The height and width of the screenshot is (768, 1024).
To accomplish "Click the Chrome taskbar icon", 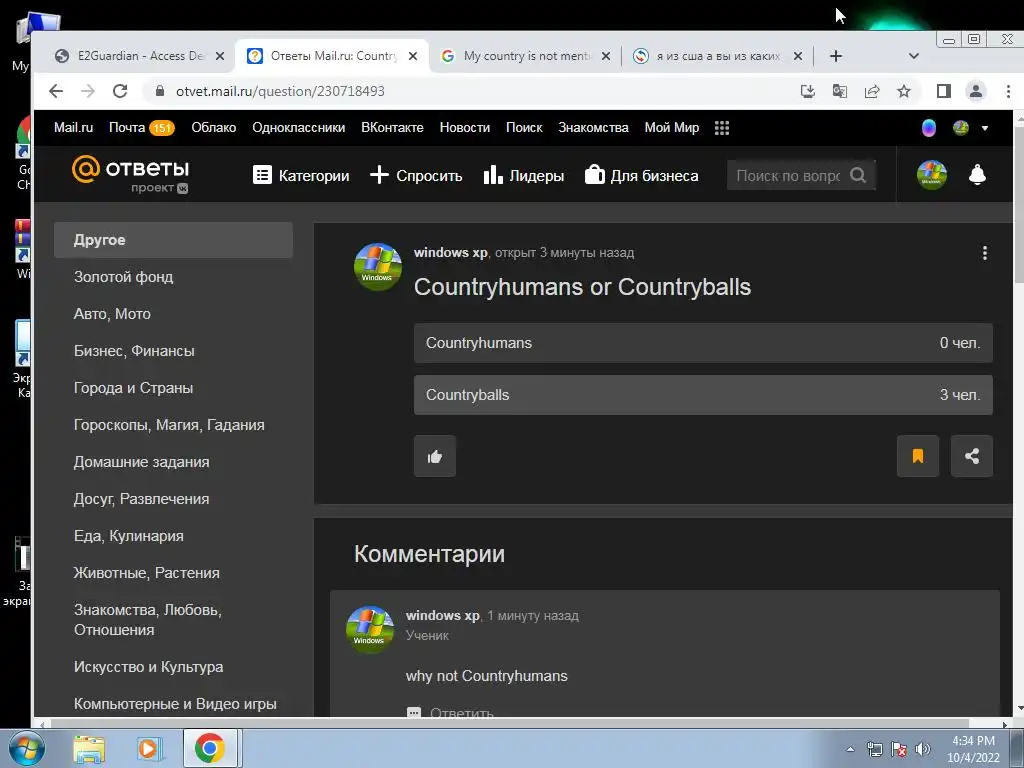I will [x=209, y=748].
